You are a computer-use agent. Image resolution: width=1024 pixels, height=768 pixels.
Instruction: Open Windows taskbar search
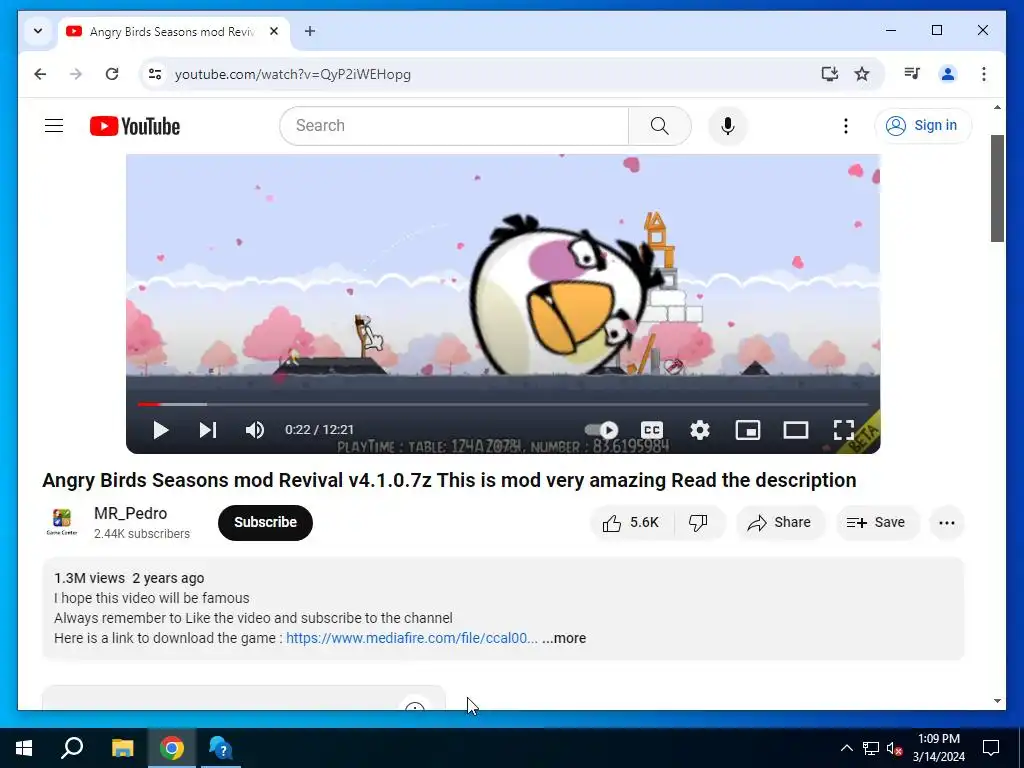point(72,748)
